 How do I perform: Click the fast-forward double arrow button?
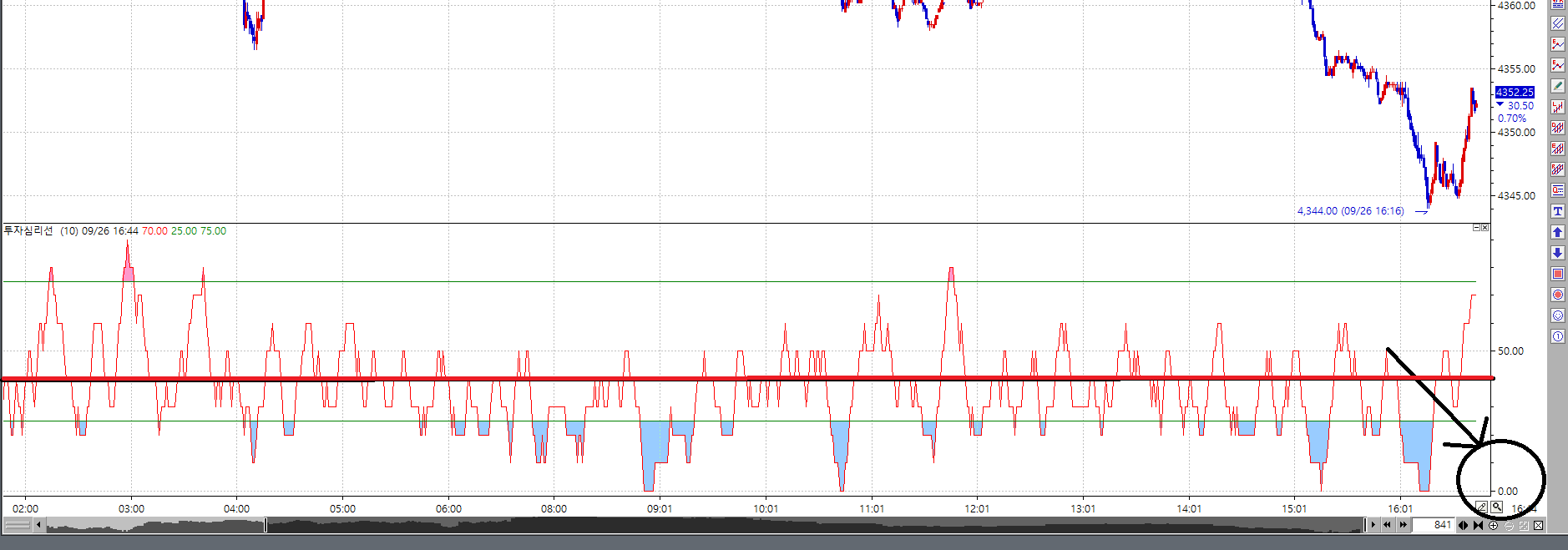tap(1404, 525)
